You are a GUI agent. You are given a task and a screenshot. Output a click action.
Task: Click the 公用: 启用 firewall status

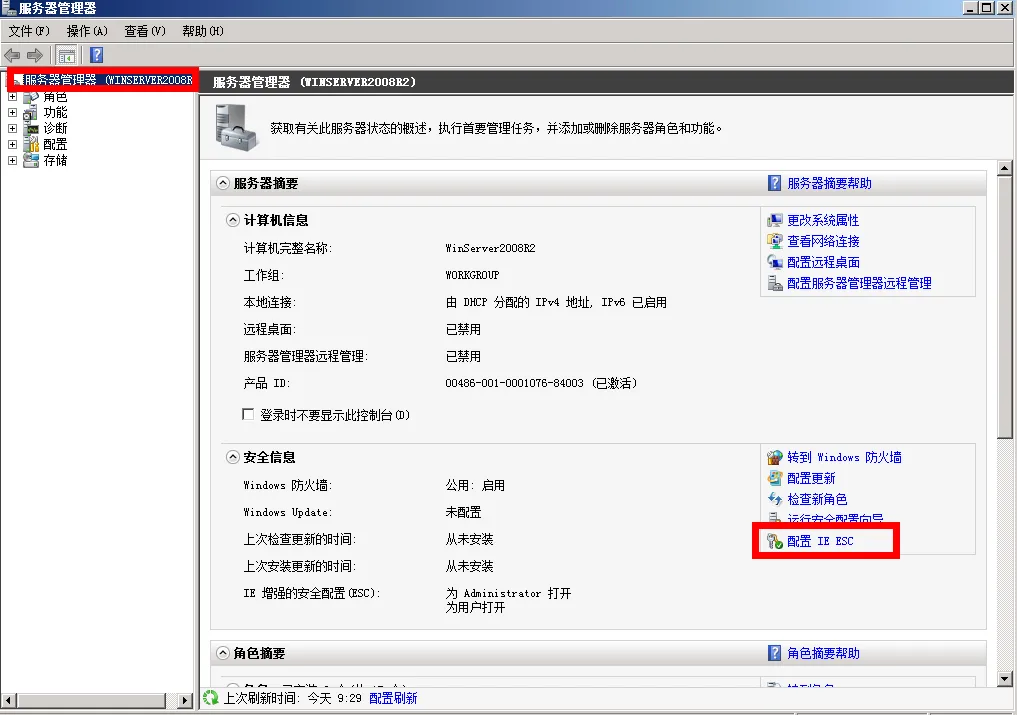point(475,485)
